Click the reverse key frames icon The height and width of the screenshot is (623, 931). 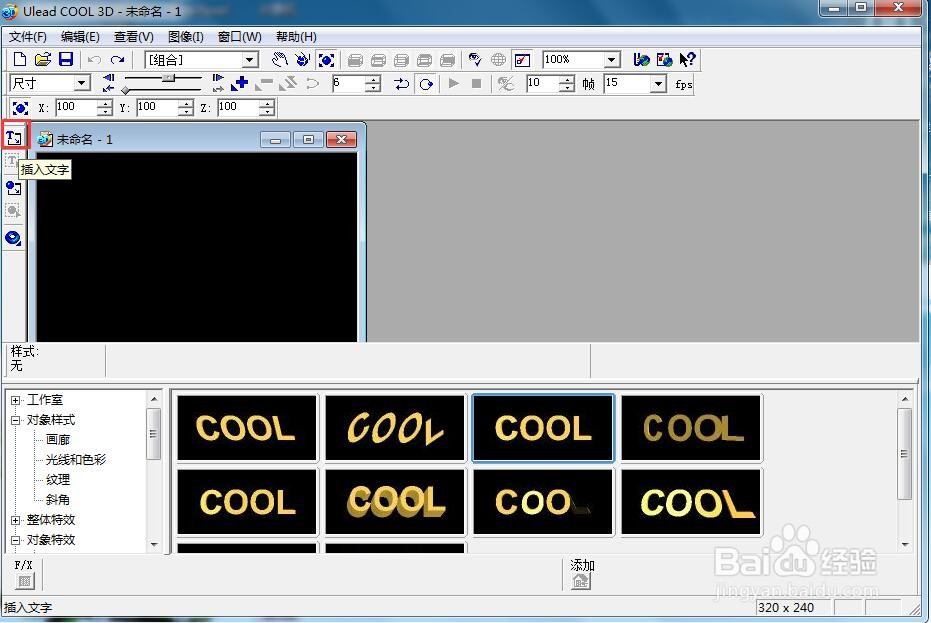[x=288, y=84]
